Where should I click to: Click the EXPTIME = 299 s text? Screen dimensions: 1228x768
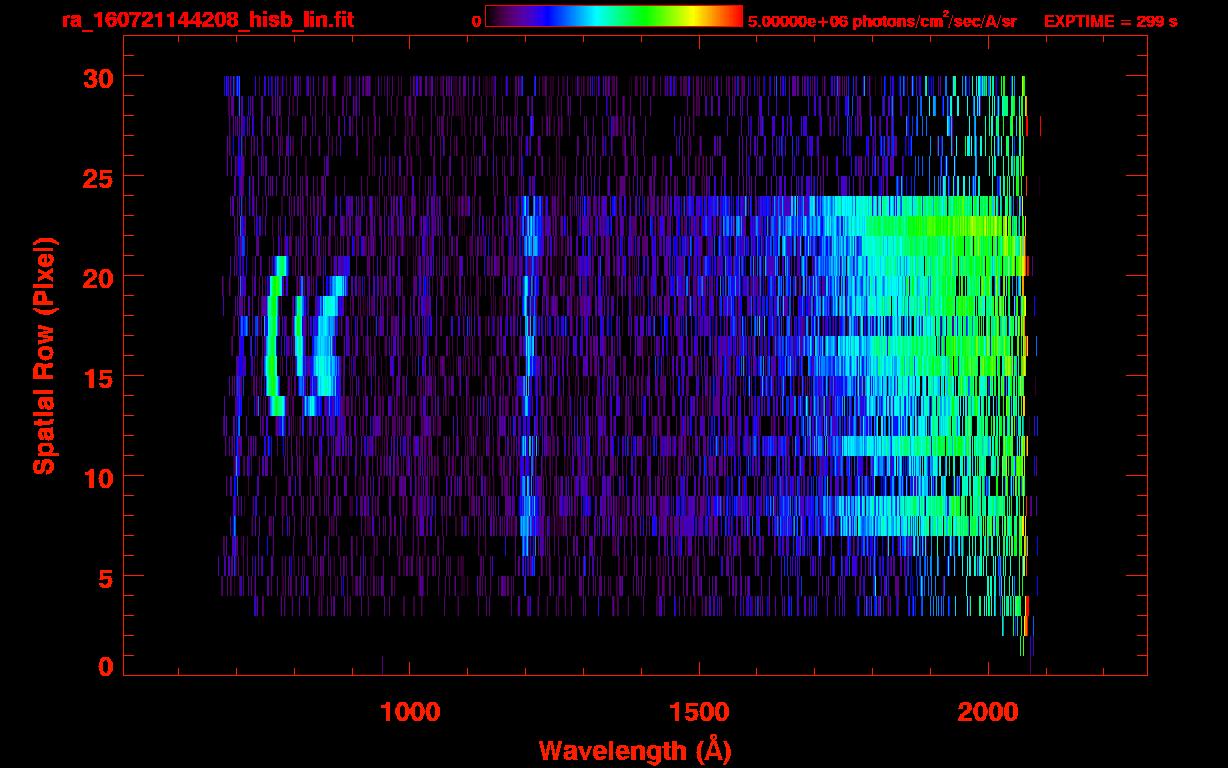pos(1110,21)
